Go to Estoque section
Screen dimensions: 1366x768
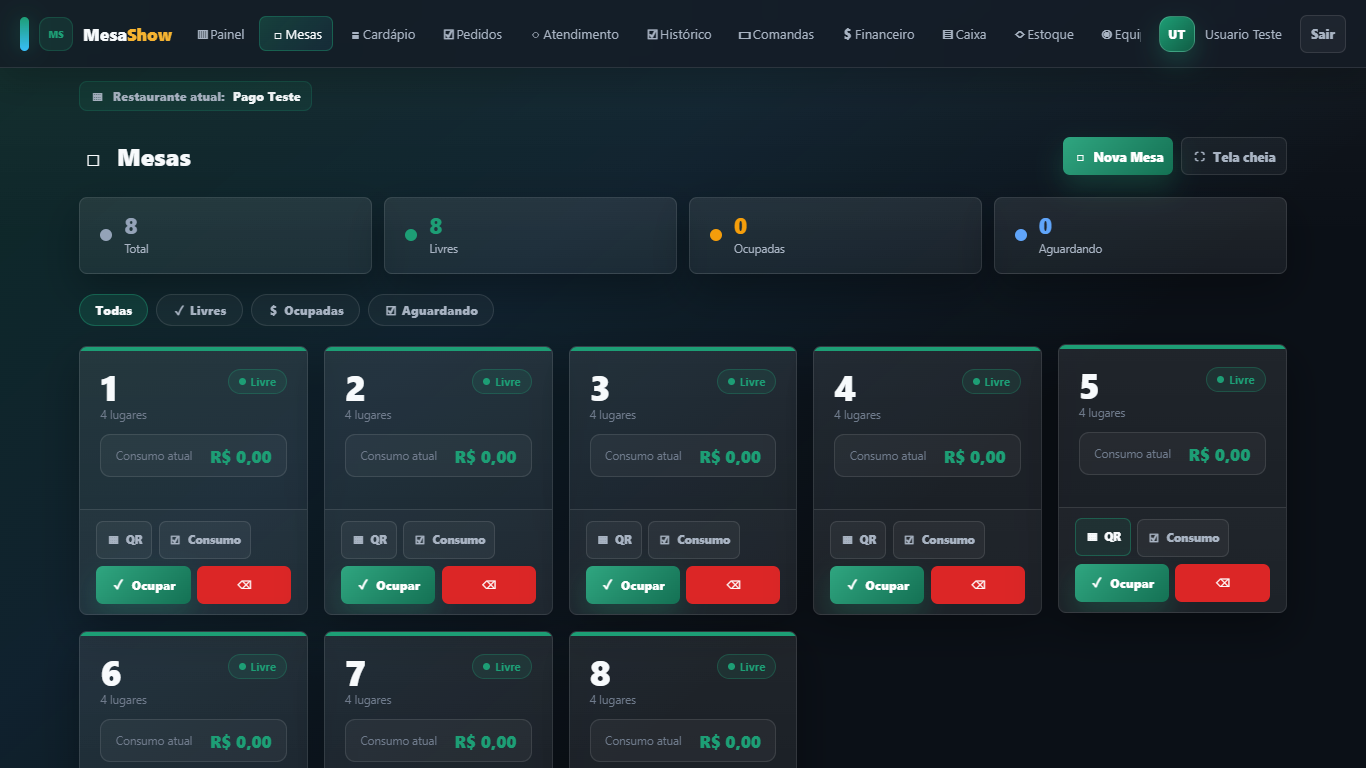[x=1044, y=34]
